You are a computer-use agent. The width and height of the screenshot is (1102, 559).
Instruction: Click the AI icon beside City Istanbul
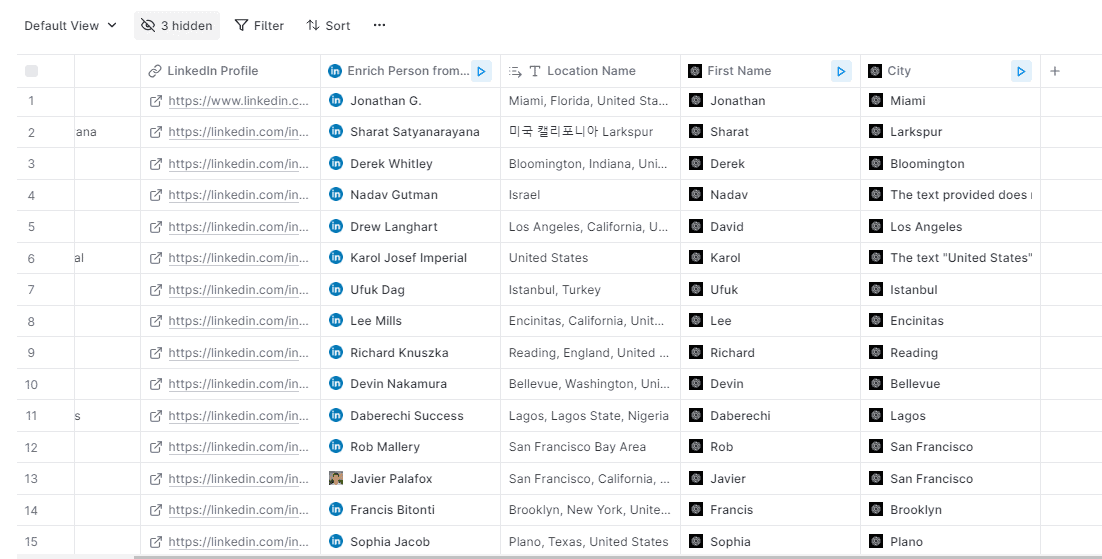click(x=876, y=289)
